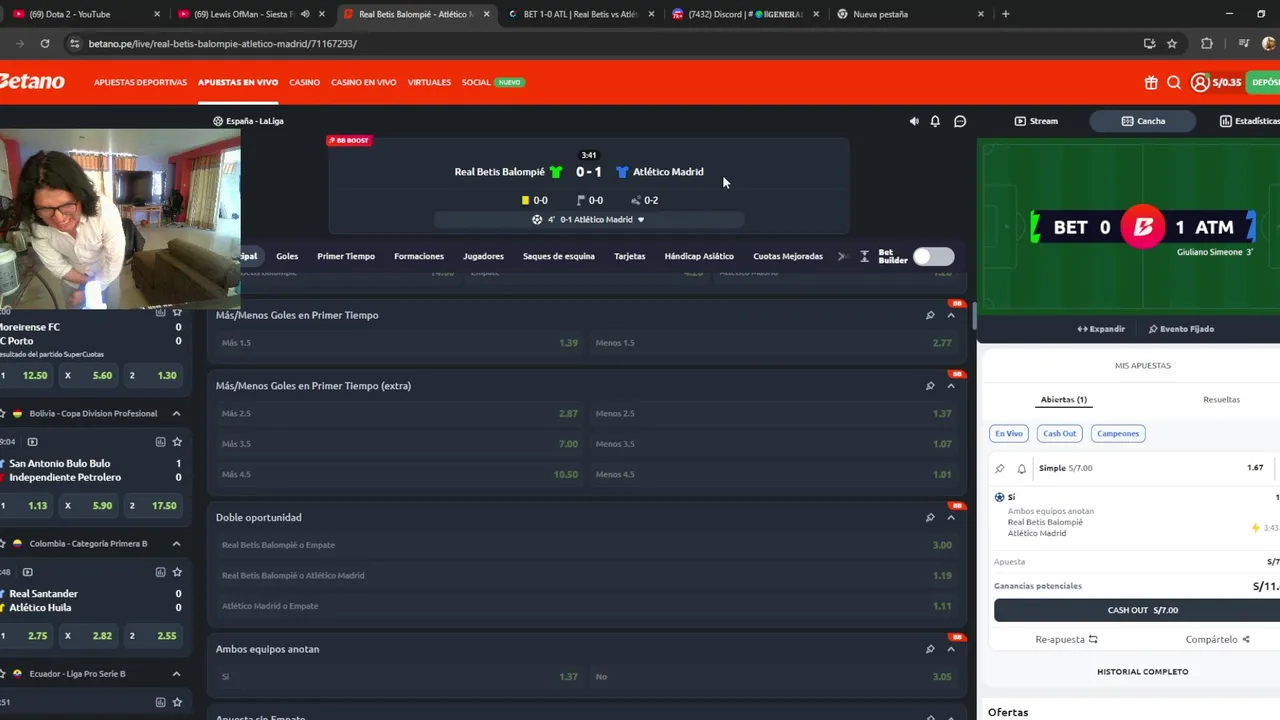This screenshot has height=720, width=1280.
Task: Select the Cash Out filter chip
Action: 1059,433
